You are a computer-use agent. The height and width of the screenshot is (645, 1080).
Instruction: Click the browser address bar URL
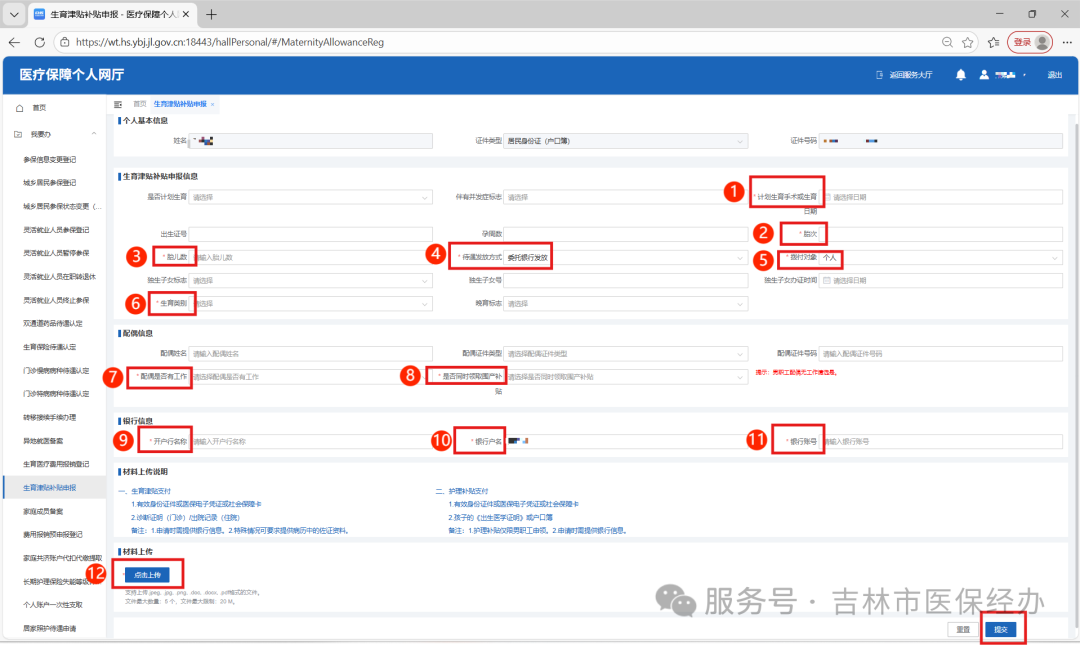click(230, 42)
